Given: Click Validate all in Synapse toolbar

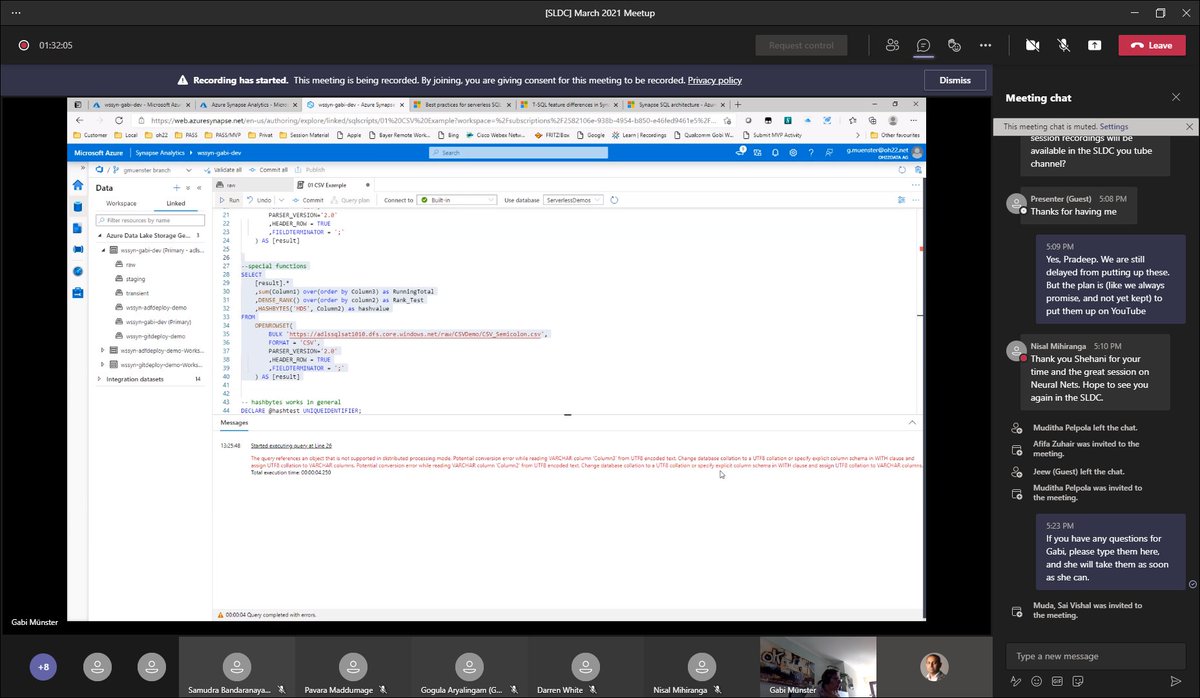Looking at the screenshot, I should point(223,170).
